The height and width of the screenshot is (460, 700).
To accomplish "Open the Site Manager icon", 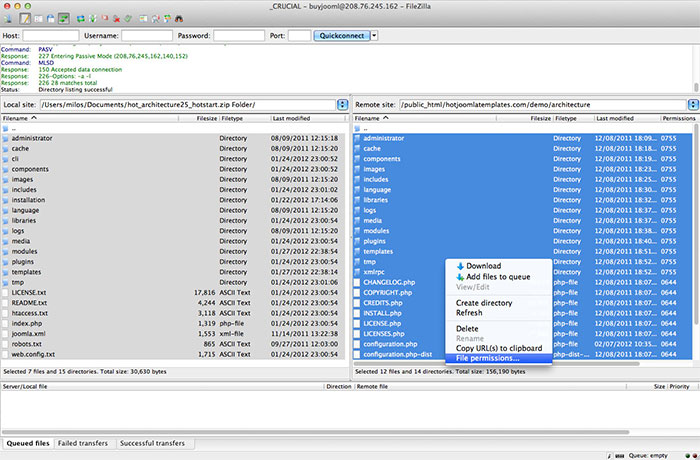I will click(8, 19).
